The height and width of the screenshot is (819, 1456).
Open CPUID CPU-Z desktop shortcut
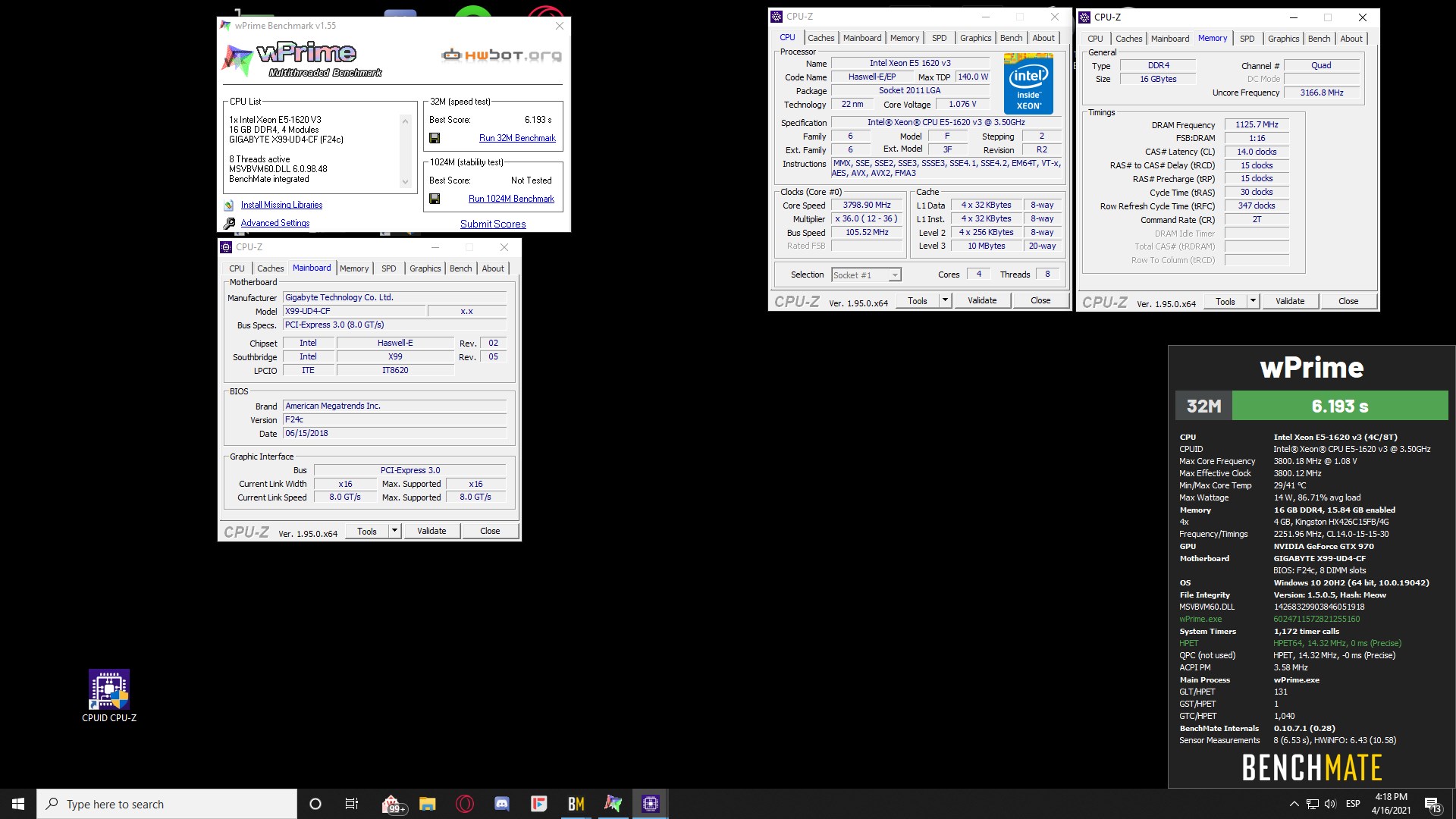pos(109,695)
